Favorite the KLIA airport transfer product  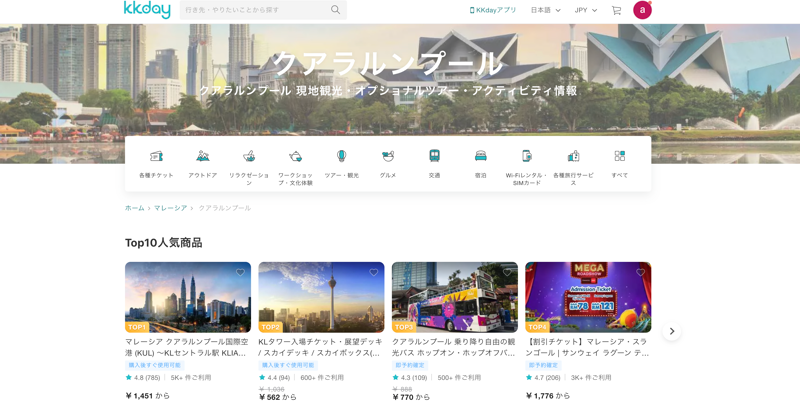click(x=240, y=273)
